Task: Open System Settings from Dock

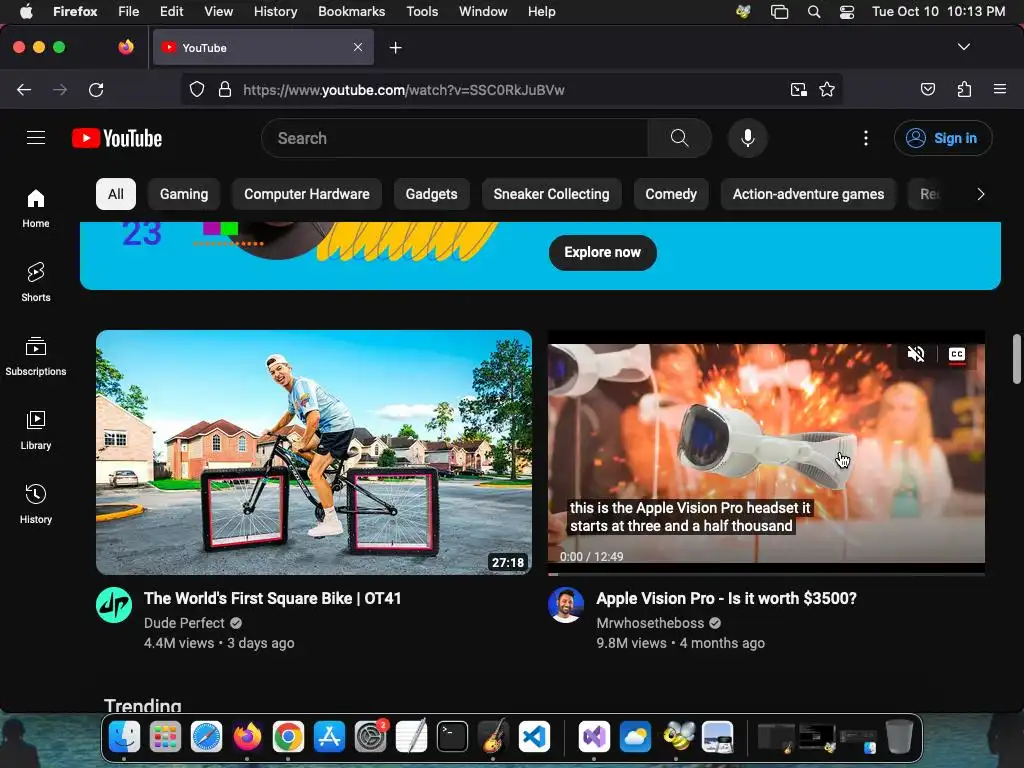Action: (370, 737)
